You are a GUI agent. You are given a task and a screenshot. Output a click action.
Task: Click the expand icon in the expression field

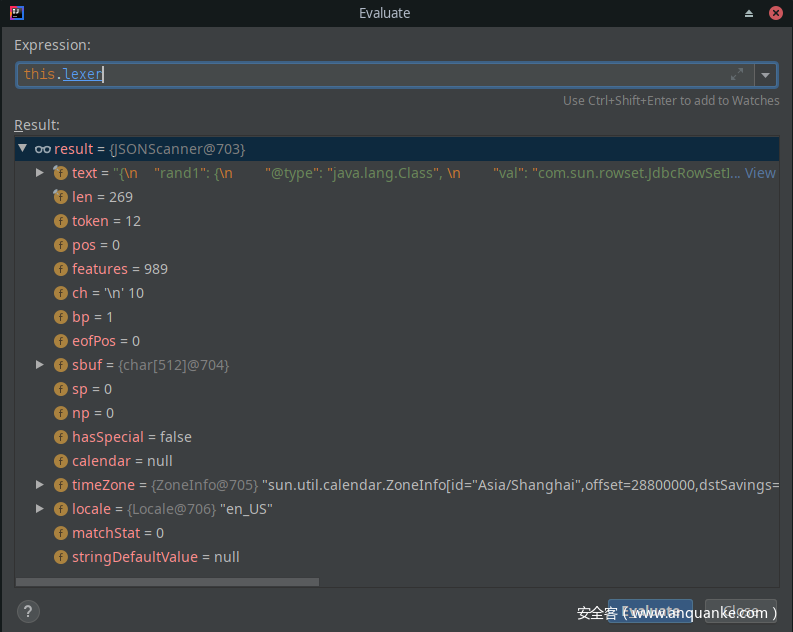point(737,75)
